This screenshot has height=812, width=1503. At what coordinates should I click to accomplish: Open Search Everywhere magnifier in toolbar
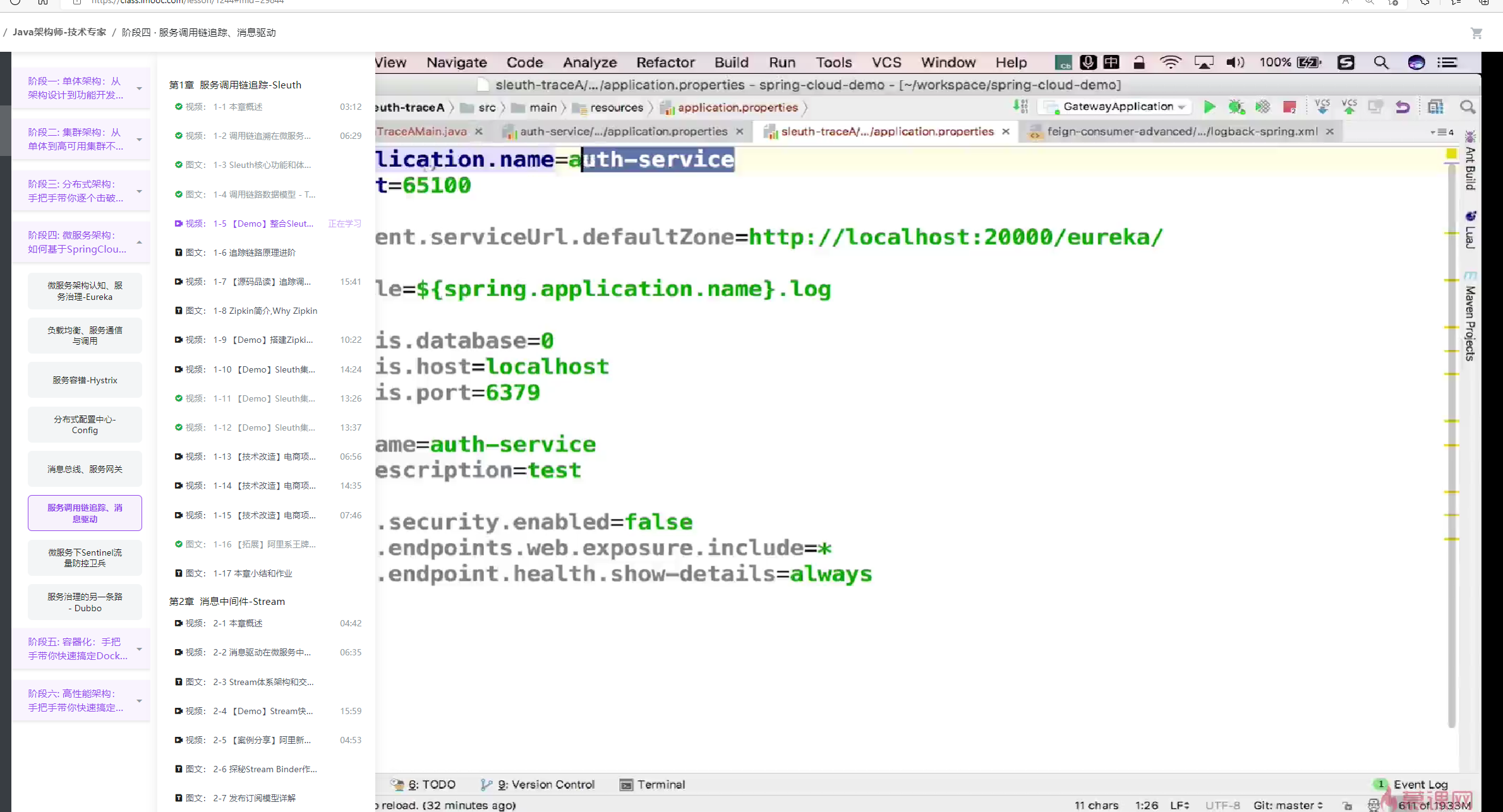click(x=1467, y=107)
